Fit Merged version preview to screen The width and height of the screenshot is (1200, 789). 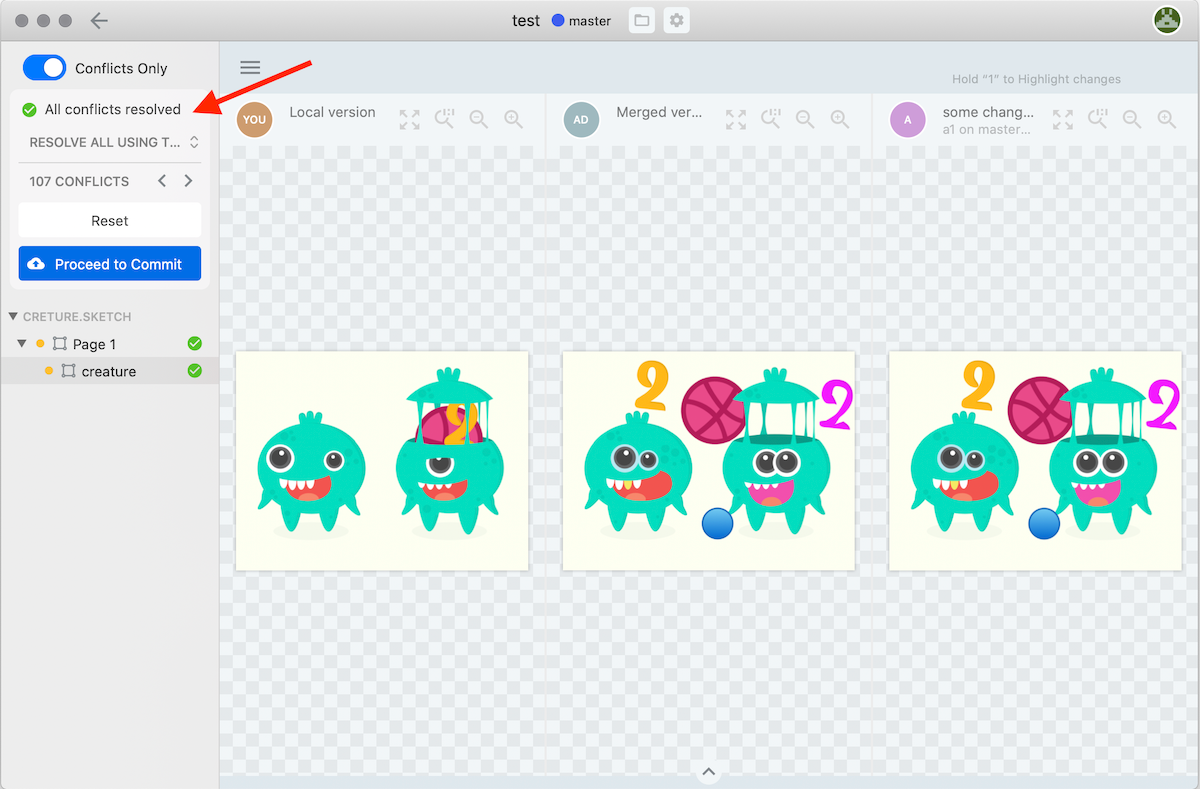click(x=736, y=120)
